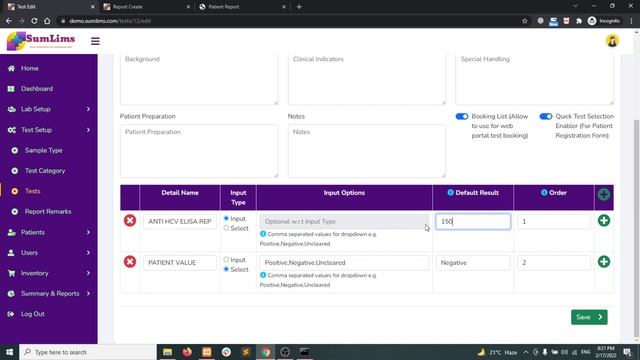Log Out from the sidebar

pos(33,314)
